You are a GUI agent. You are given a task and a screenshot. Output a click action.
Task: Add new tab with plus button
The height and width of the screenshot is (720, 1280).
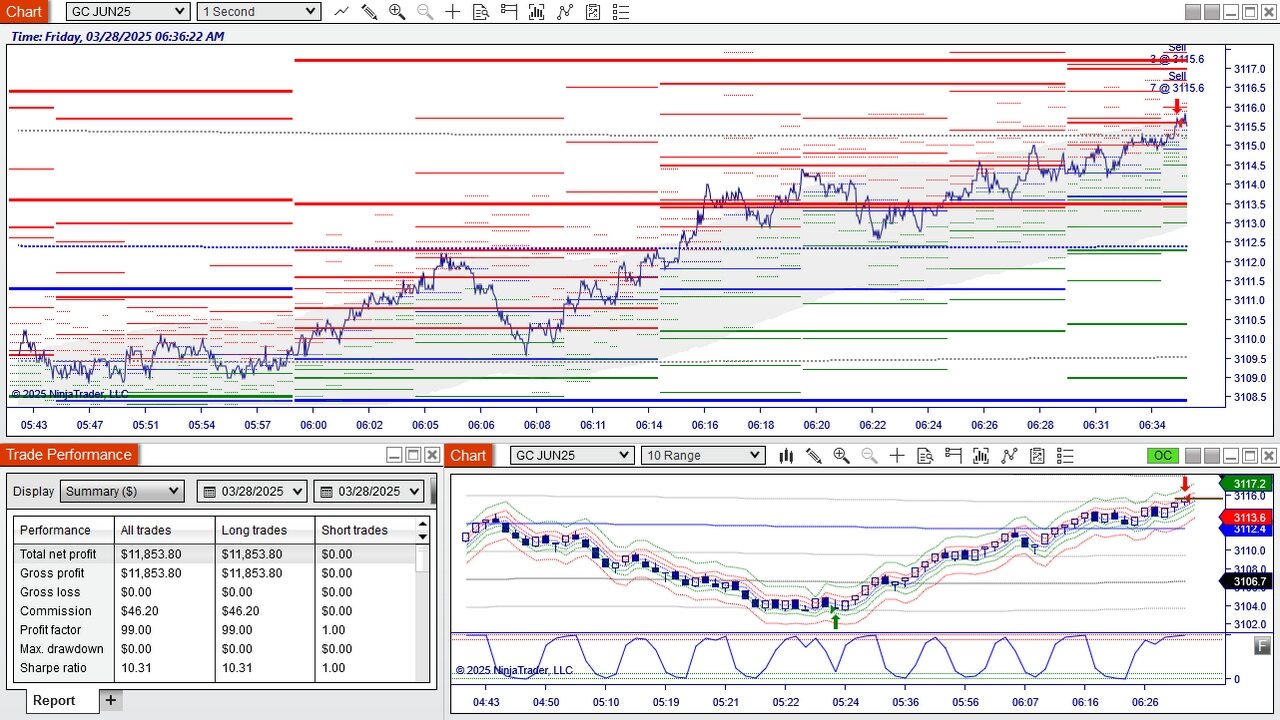[111, 701]
